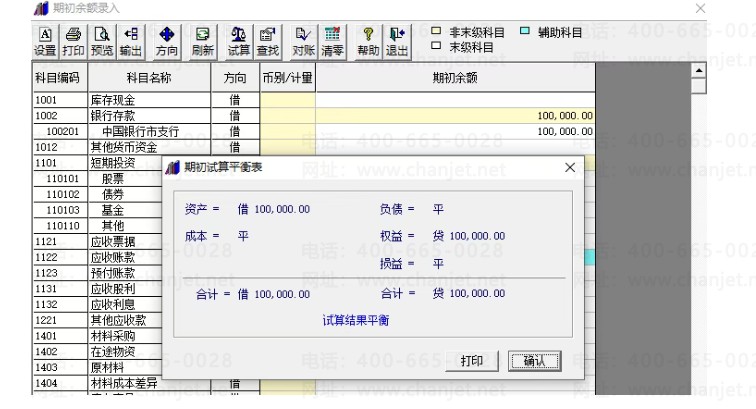Click the 期初试算平衡表 dialog title icon
The width and height of the screenshot is (756, 409).
173,167
